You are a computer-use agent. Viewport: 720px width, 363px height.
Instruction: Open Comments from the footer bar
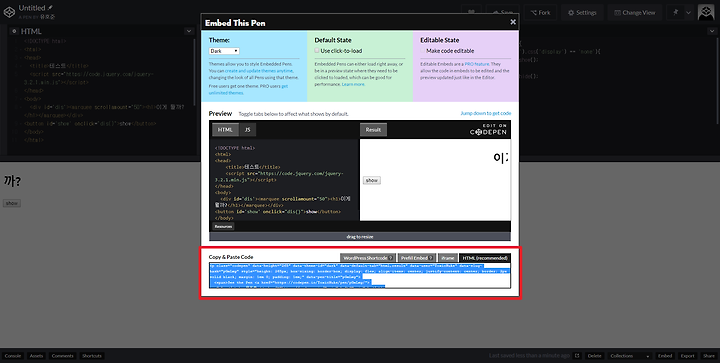[62, 356]
